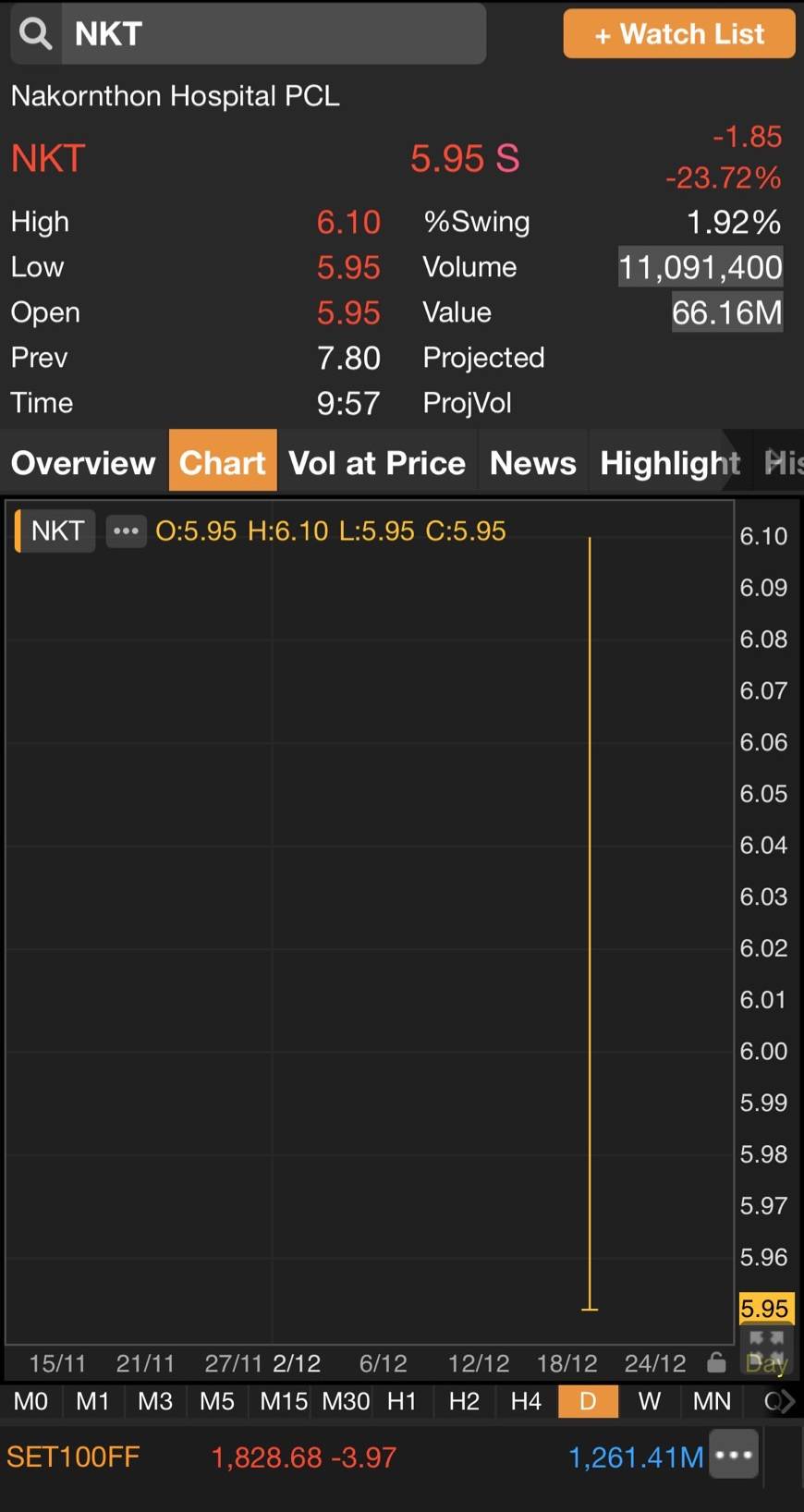804x1512 pixels.
Task: Select the daily D timeframe
Action: [588, 1401]
